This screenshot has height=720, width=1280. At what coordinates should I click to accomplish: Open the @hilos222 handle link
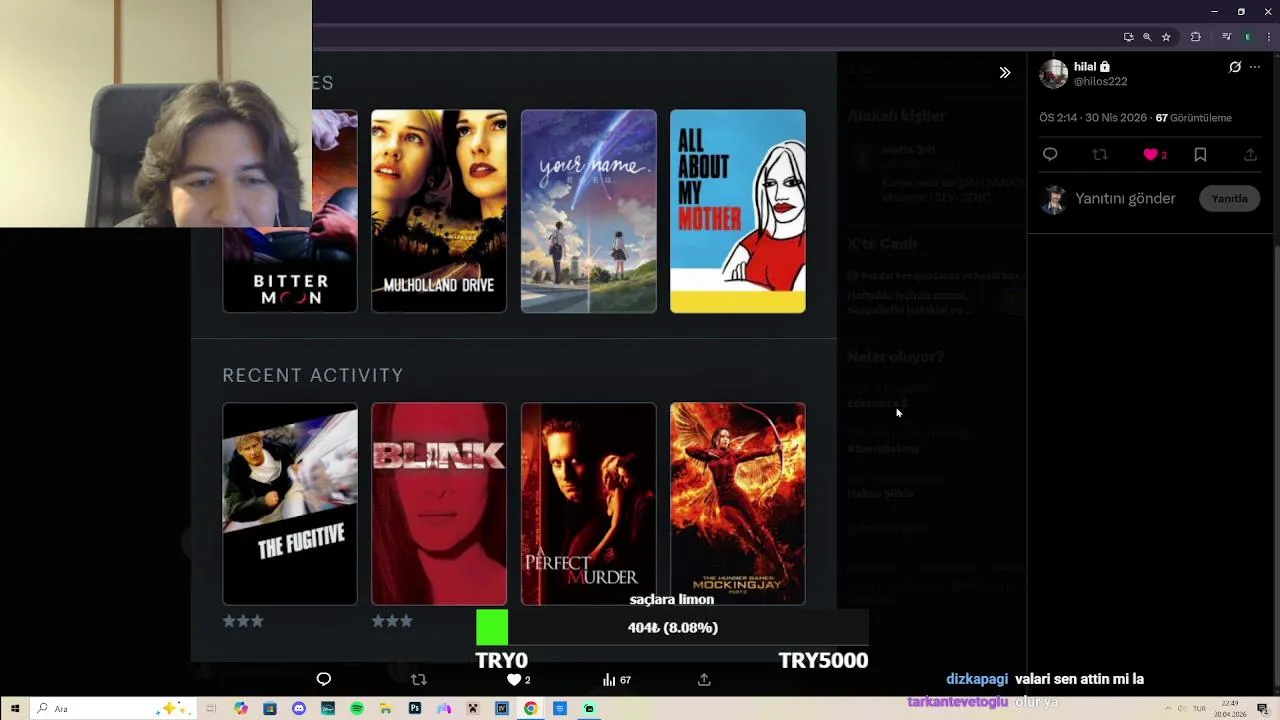(x=1100, y=82)
